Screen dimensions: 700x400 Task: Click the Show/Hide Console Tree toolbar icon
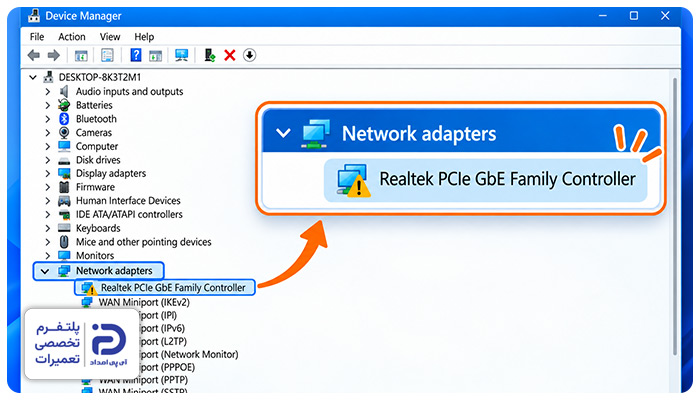pyautogui.click(x=81, y=56)
